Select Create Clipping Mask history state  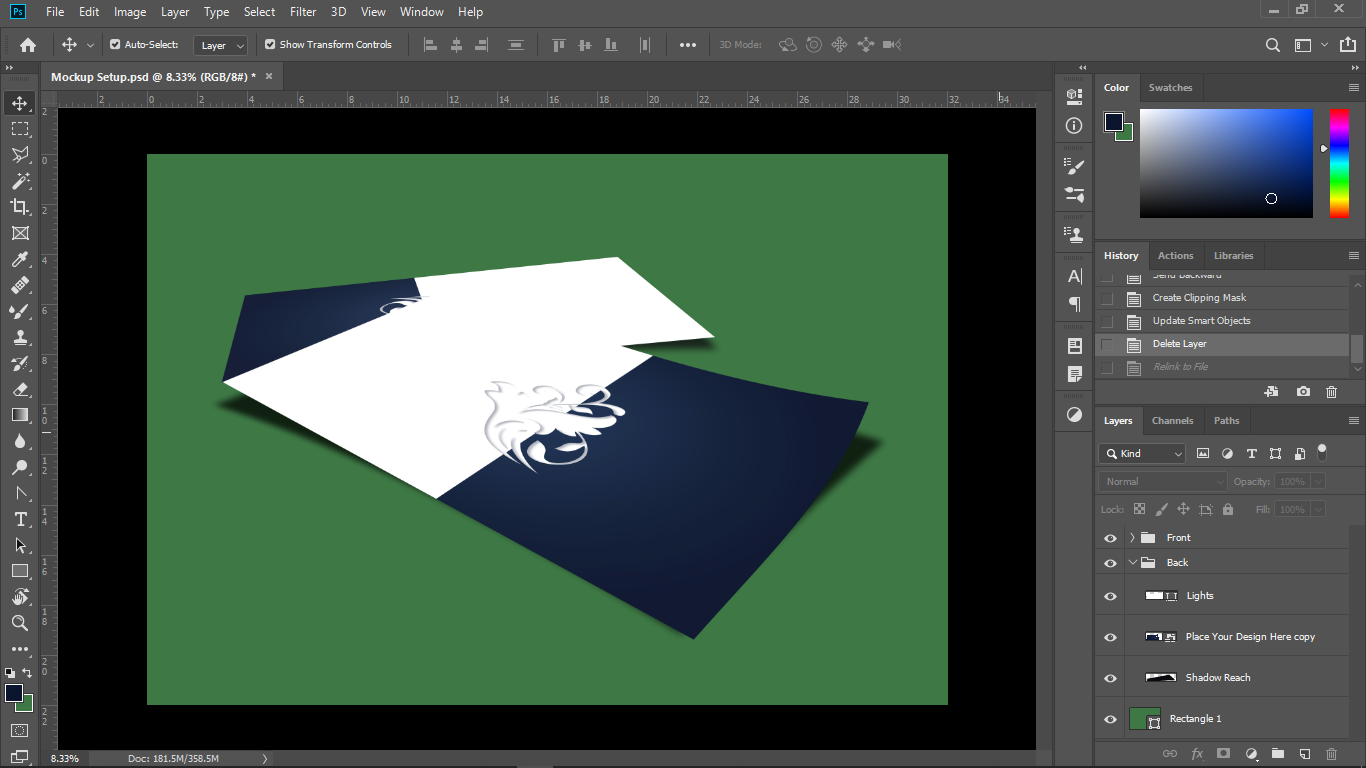tap(1199, 298)
